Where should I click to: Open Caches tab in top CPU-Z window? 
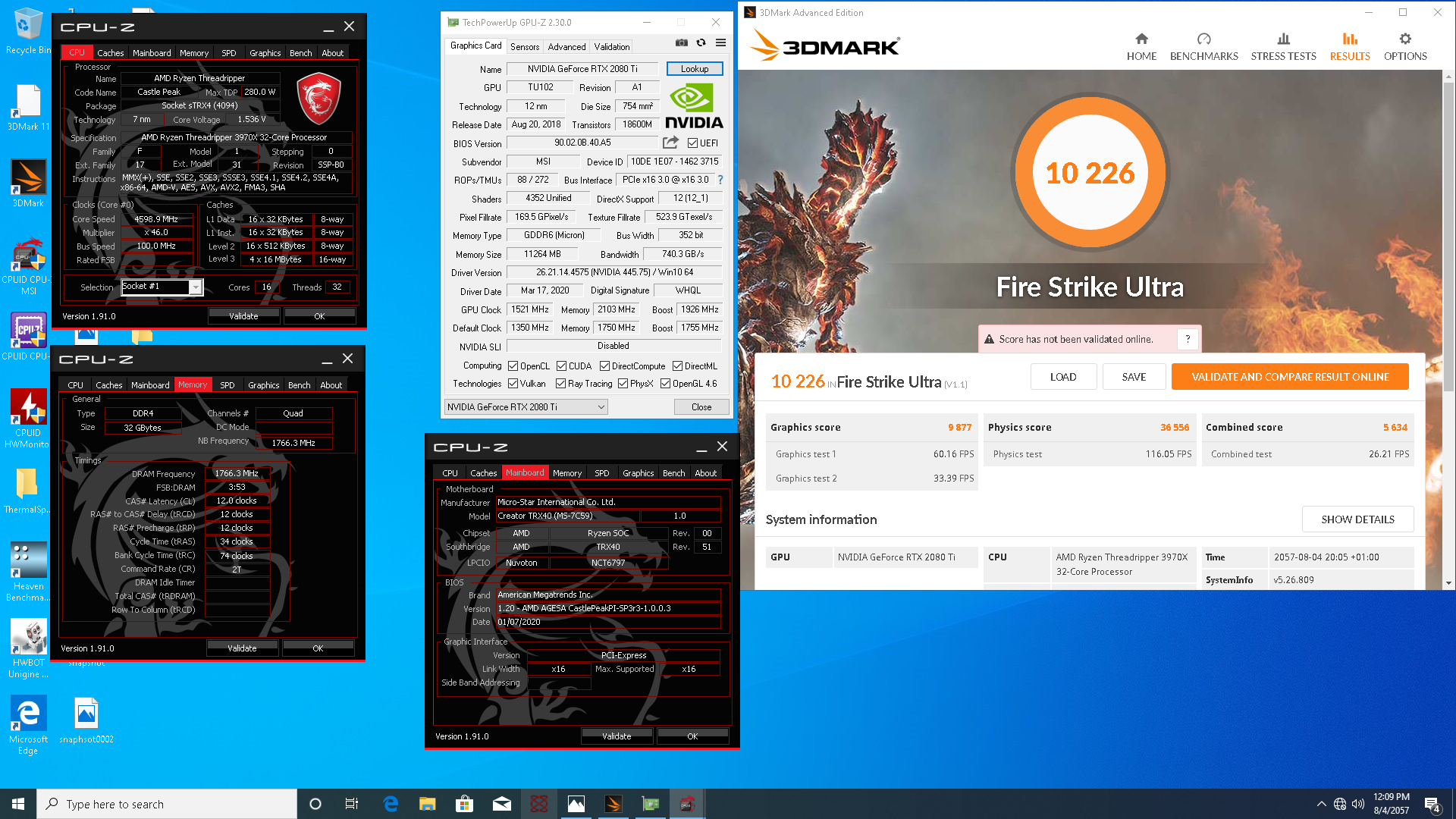[x=110, y=53]
